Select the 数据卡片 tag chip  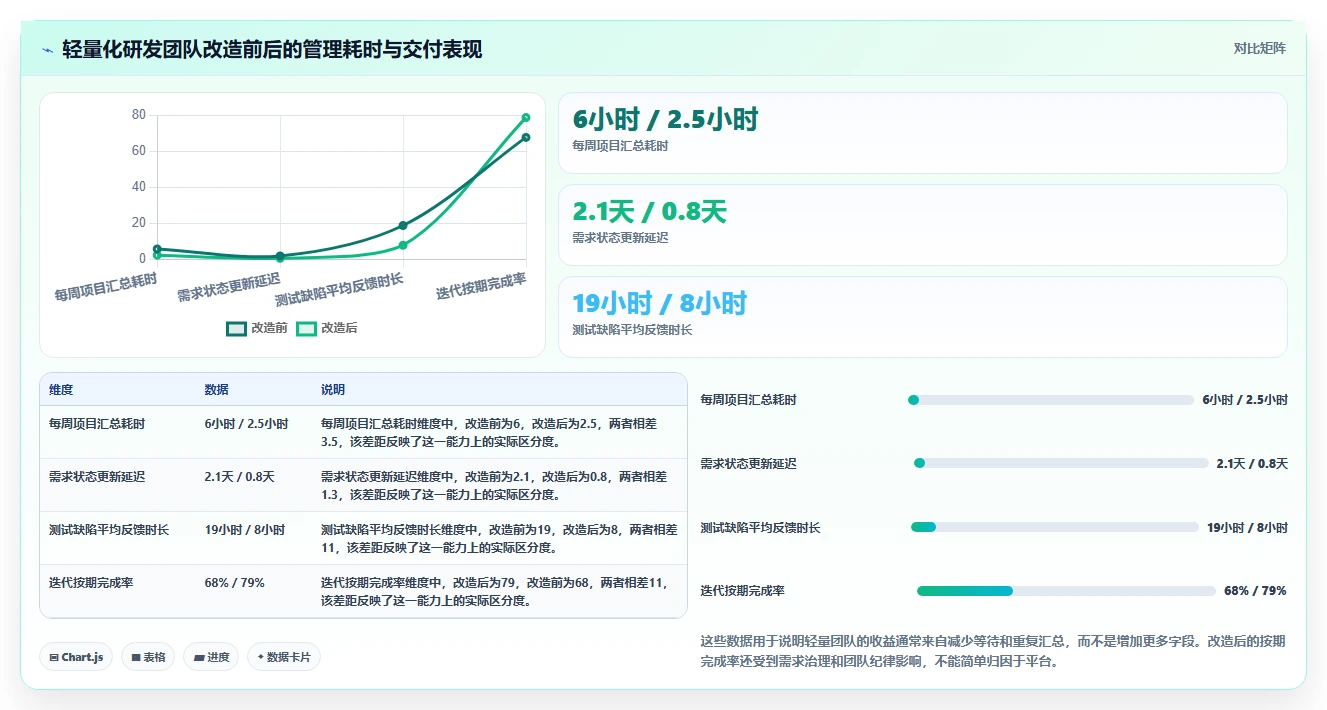pos(284,657)
